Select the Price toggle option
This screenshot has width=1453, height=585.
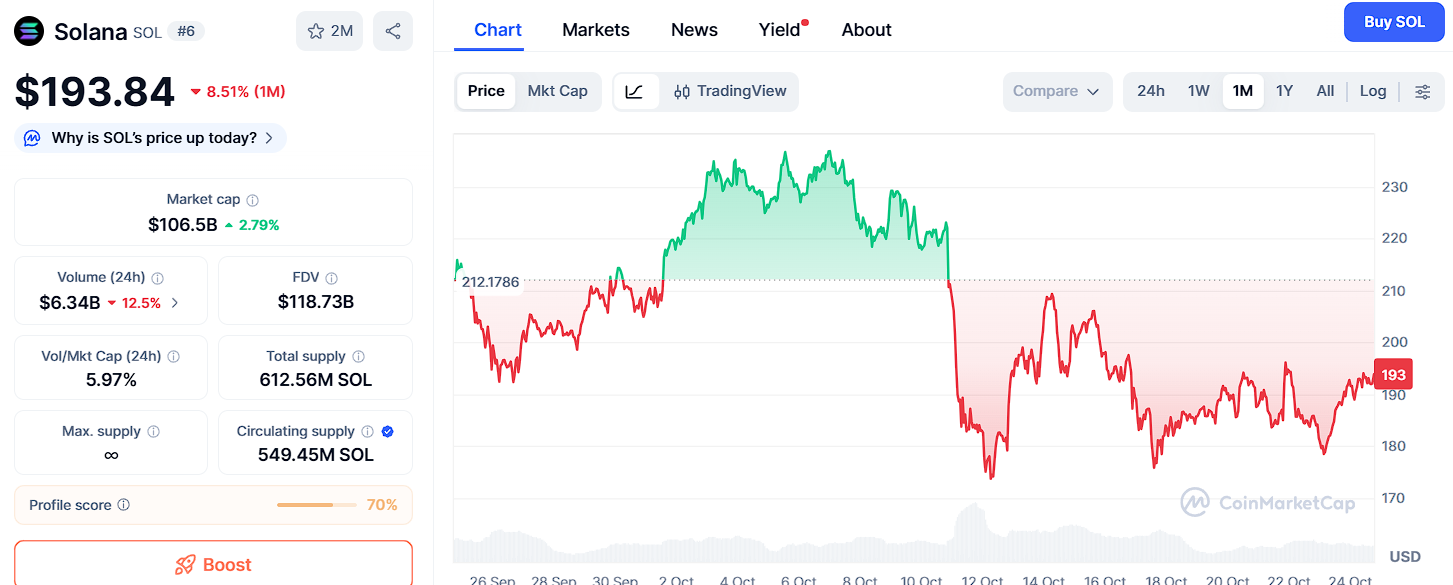tap(486, 91)
